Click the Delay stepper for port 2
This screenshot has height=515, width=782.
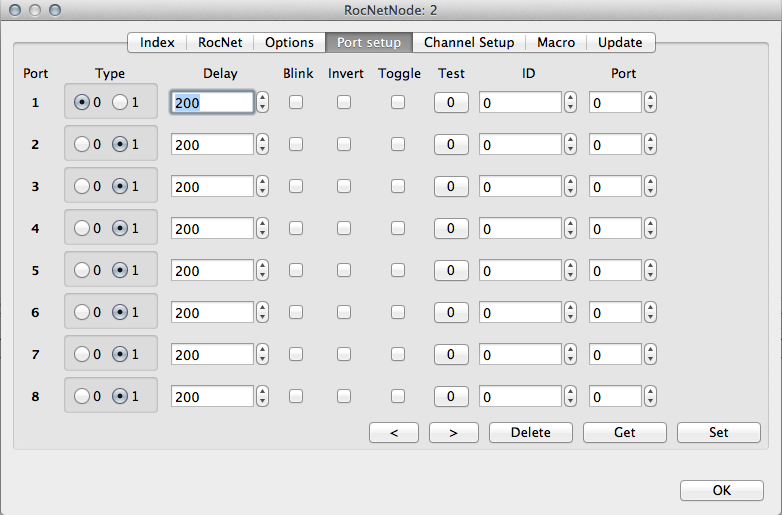pyautogui.click(x=263, y=144)
